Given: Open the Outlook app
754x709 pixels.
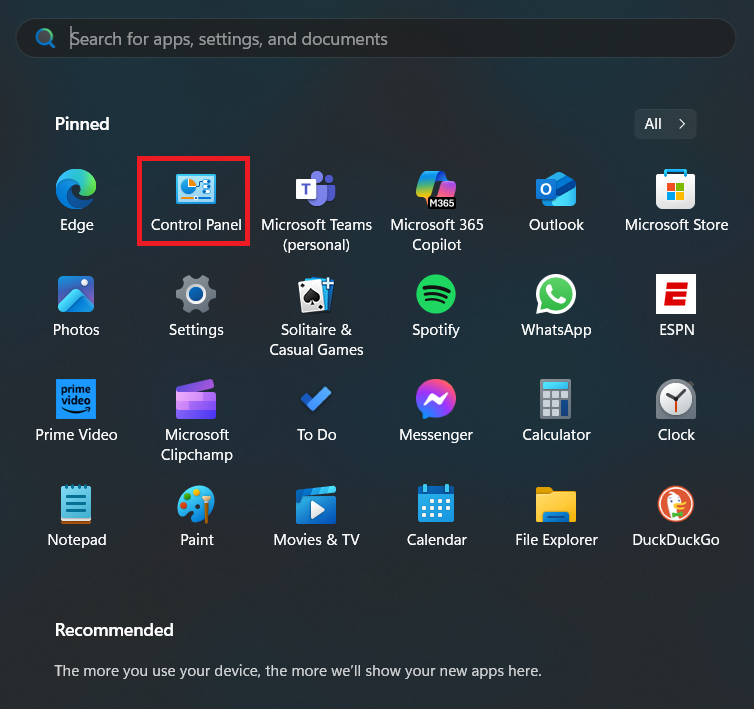Looking at the screenshot, I should click(556, 201).
